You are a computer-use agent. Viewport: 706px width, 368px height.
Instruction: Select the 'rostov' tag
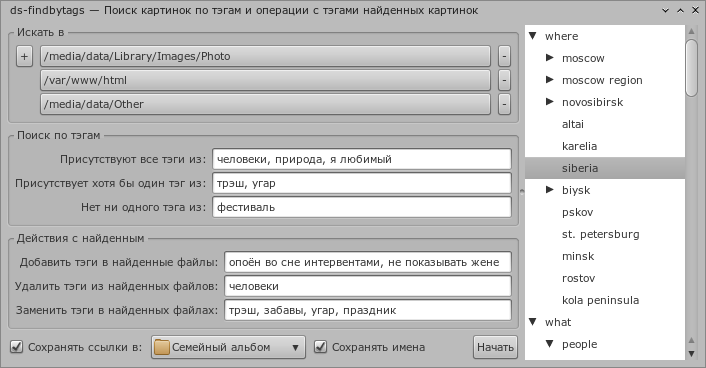[x=579, y=278]
